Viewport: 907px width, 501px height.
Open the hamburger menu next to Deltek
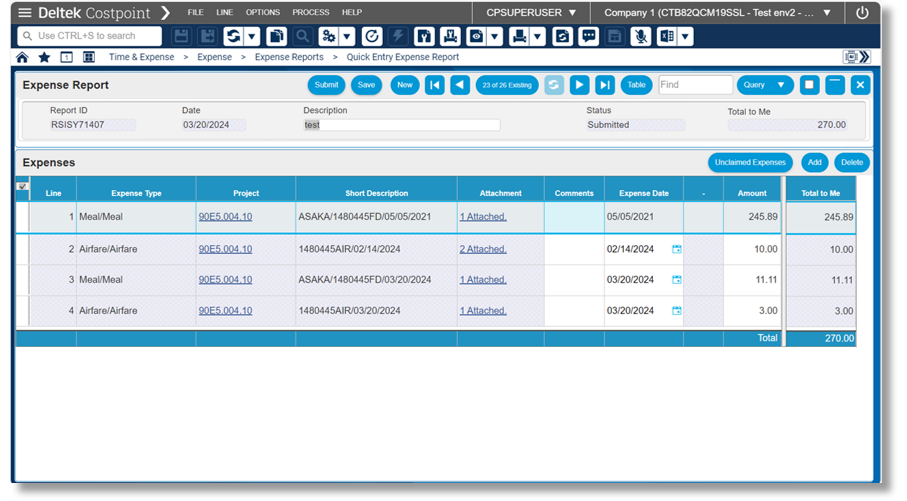[x=25, y=13]
